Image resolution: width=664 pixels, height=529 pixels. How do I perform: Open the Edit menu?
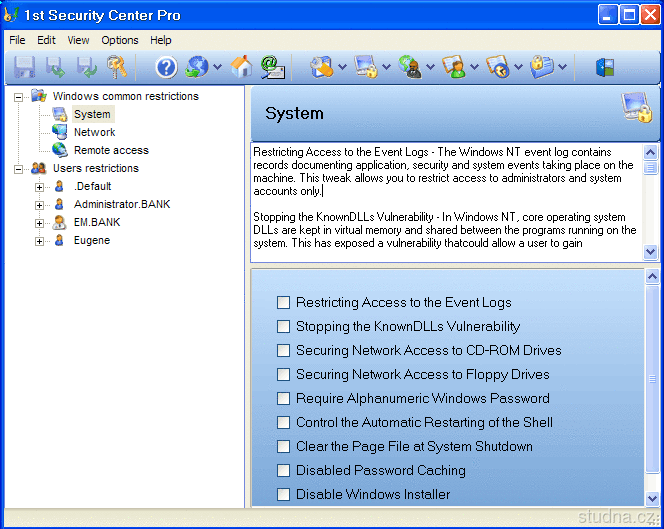coord(46,40)
